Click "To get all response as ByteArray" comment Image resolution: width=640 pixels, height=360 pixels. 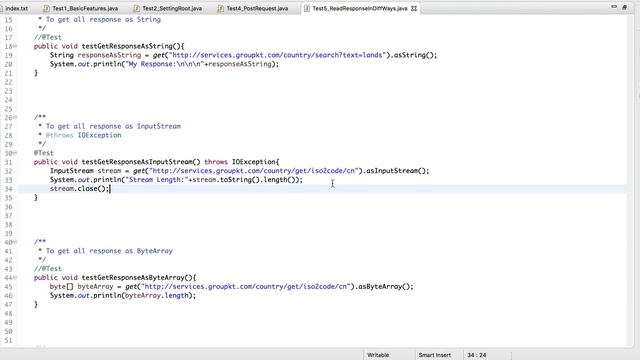point(109,251)
